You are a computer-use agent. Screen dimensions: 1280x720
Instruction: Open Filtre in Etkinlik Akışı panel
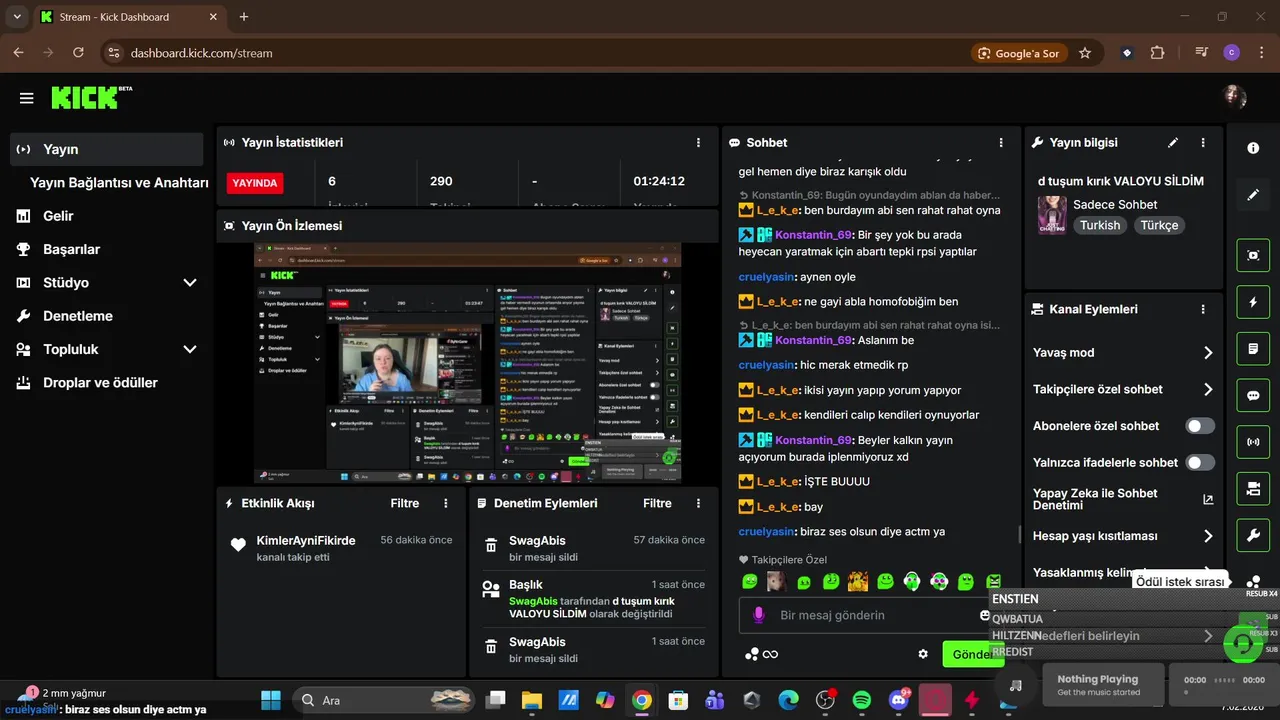click(x=404, y=503)
